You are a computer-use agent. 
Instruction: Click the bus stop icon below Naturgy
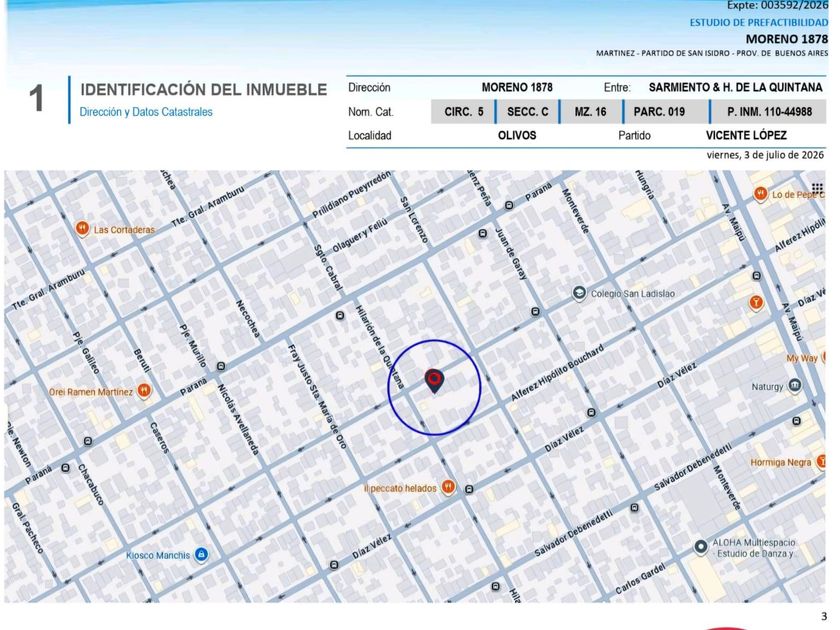coord(797,422)
